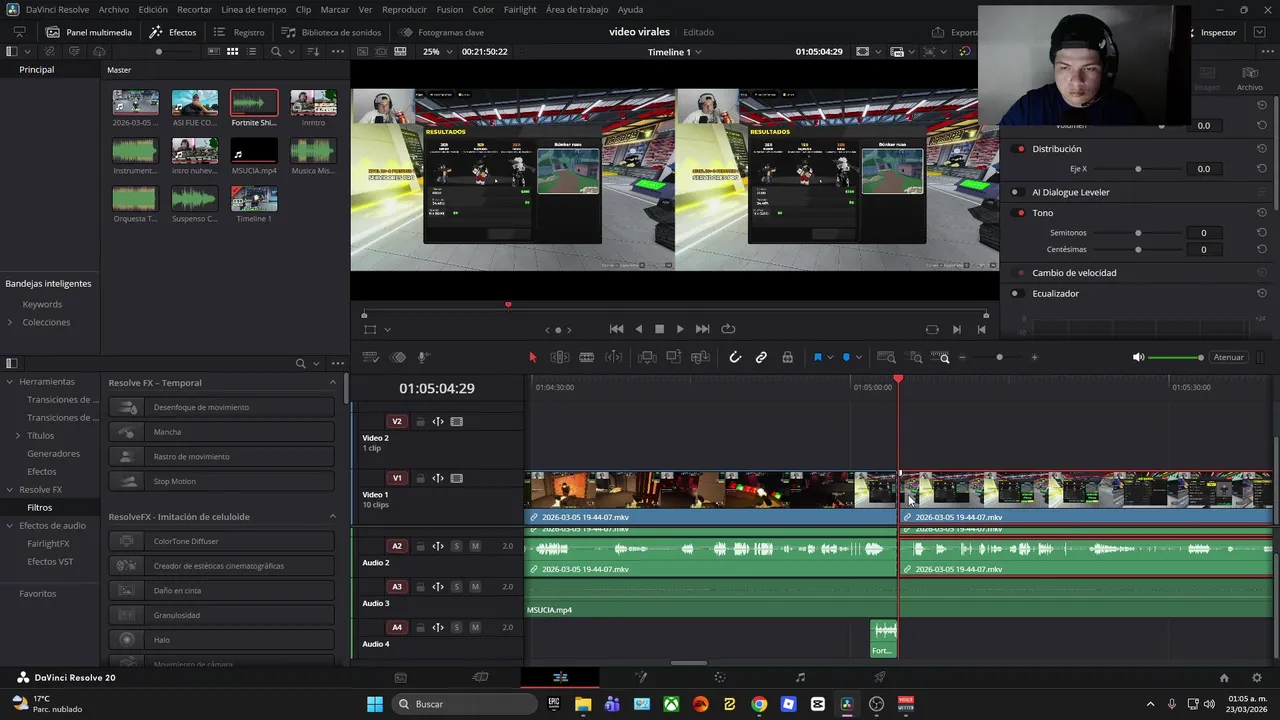This screenshot has height=720, width=1280.
Task: Click the minus zoom-out timeline button
Action: [x=963, y=357]
